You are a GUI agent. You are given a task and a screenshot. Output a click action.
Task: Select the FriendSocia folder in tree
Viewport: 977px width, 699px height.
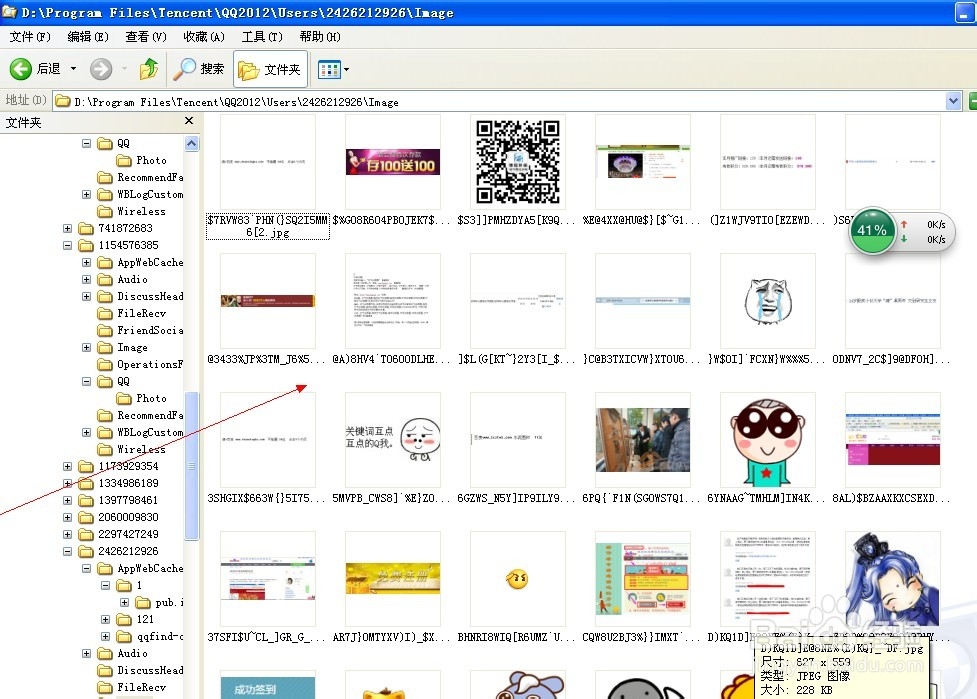tap(150, 330)
